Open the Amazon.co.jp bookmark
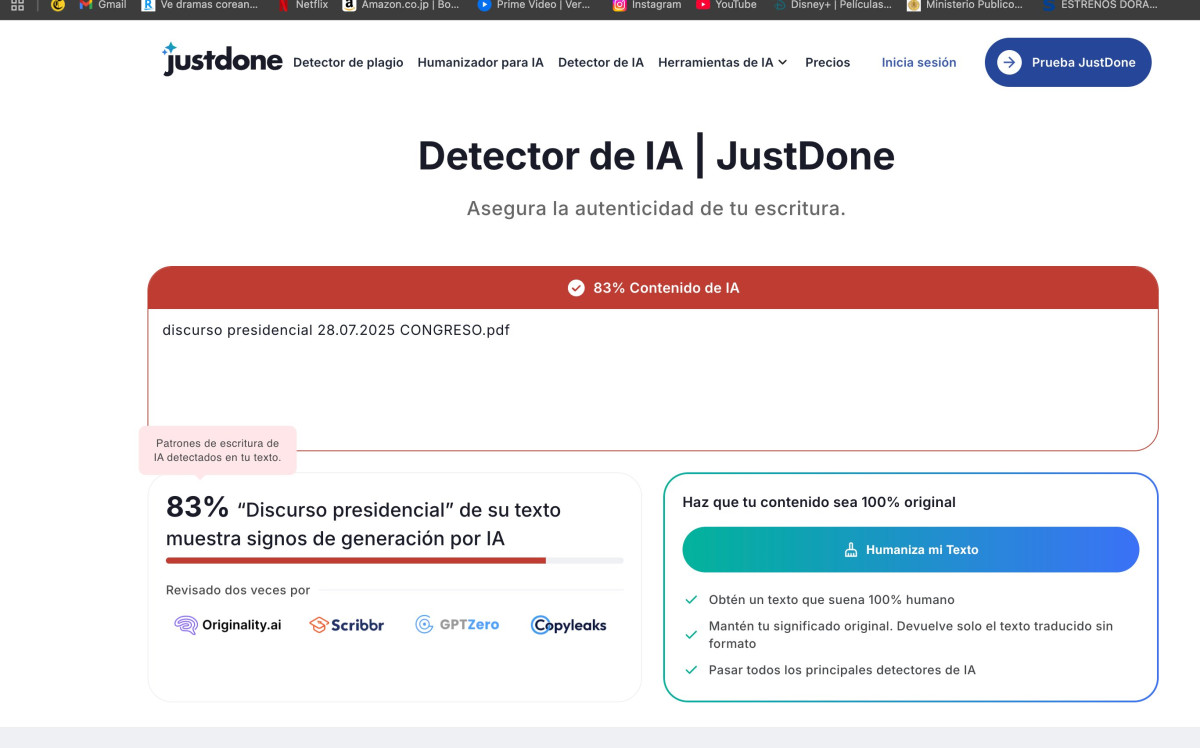Screen dimensions: 1200x748 (401, 5)
